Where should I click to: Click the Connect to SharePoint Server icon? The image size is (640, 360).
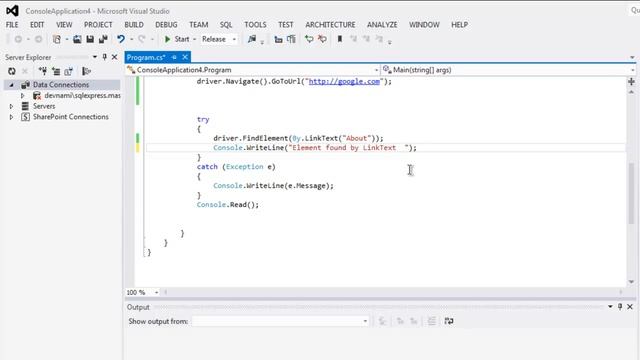coord(68,71)
